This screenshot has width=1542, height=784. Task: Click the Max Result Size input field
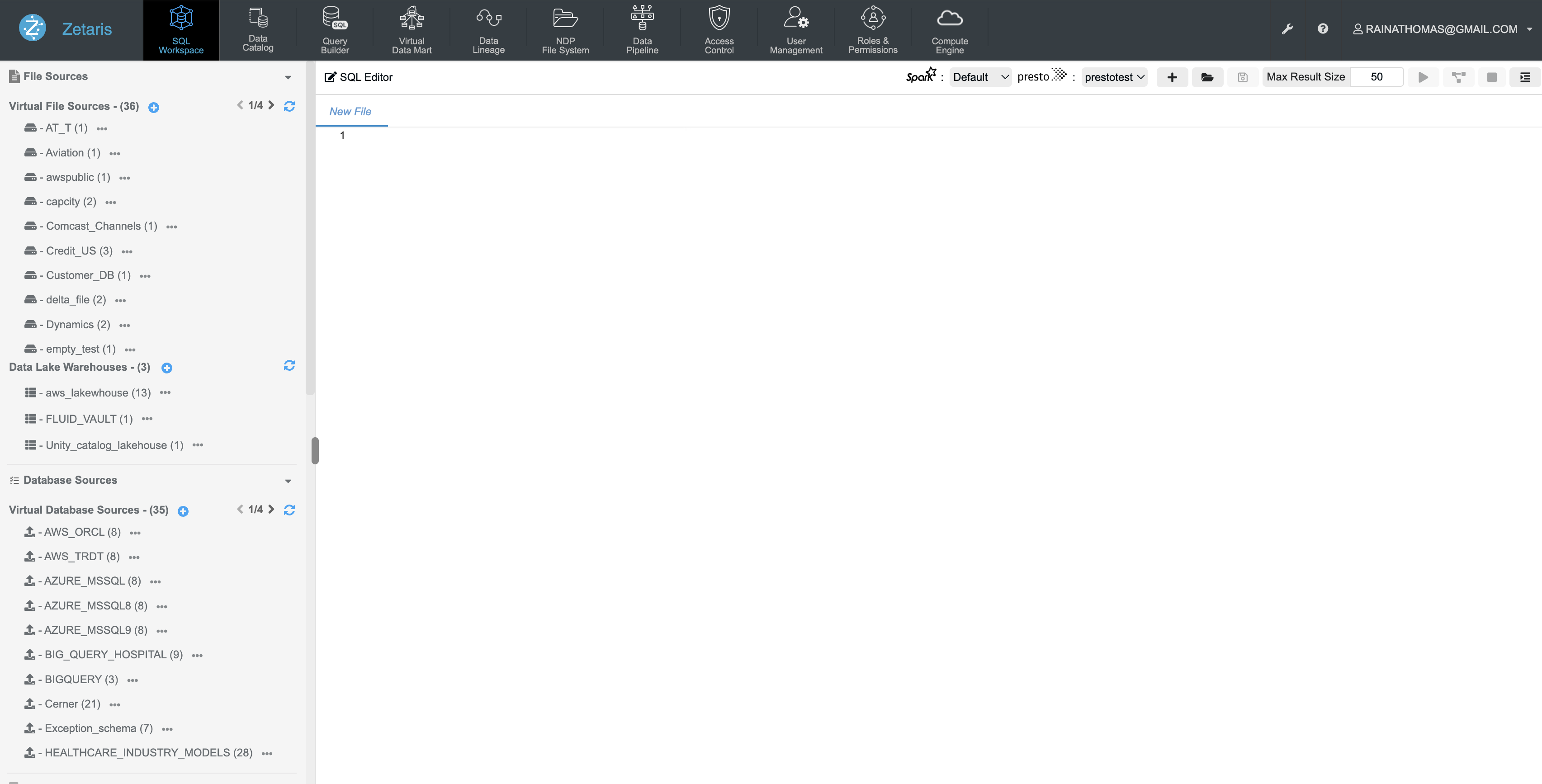click(x=1376, y=77)
